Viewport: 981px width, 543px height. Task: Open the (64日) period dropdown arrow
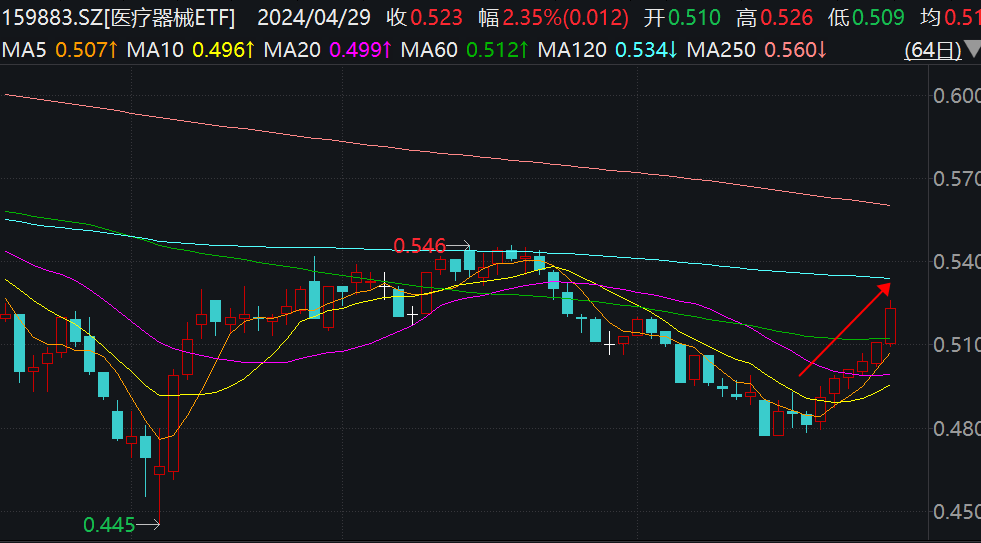[x=972, y=49]
